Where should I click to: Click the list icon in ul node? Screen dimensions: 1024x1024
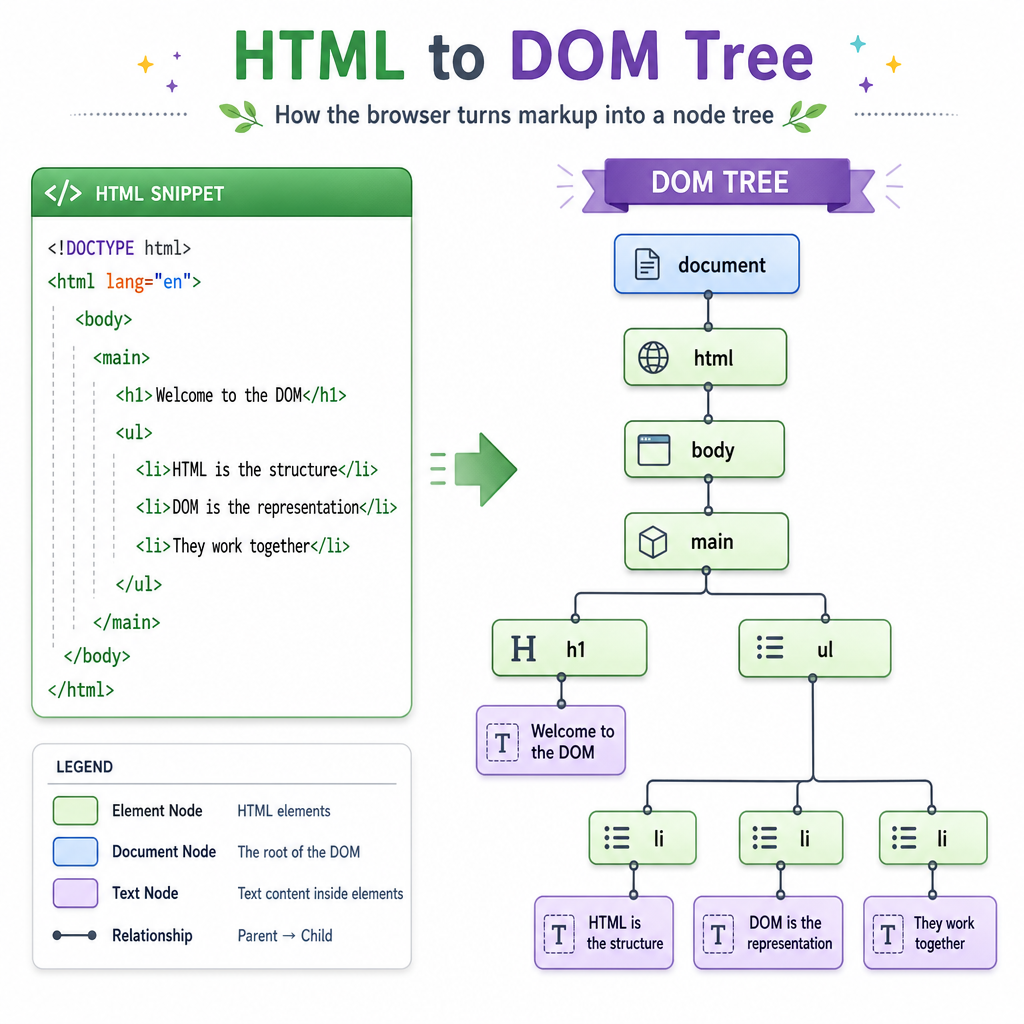(770, 647)
